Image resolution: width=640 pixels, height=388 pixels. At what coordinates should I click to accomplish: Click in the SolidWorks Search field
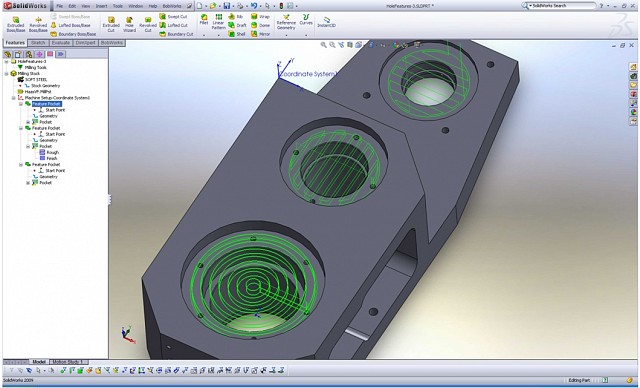tap(562, 6)
